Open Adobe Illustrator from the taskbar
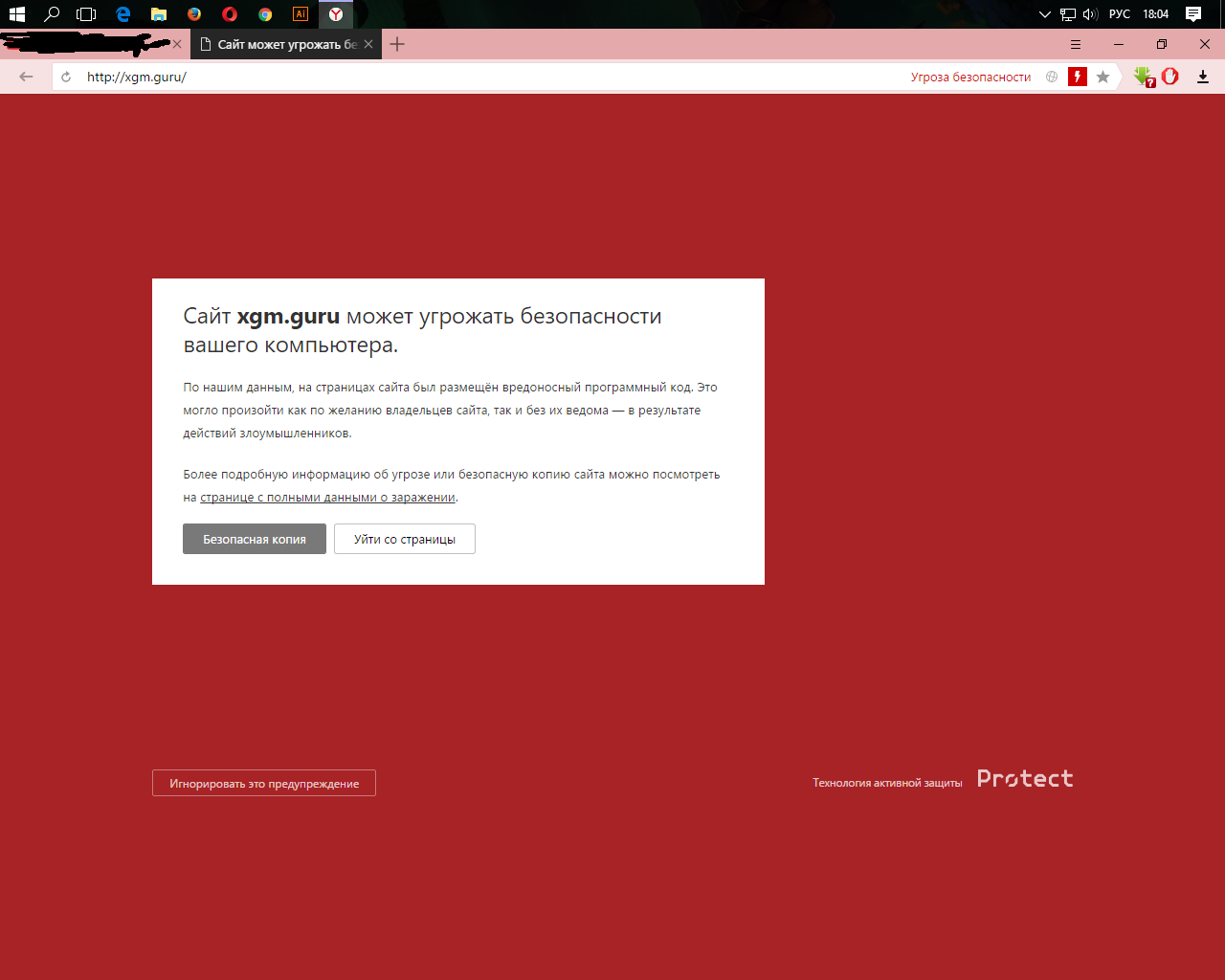The width and height of the screenshot is (1225, 980). 301,14
